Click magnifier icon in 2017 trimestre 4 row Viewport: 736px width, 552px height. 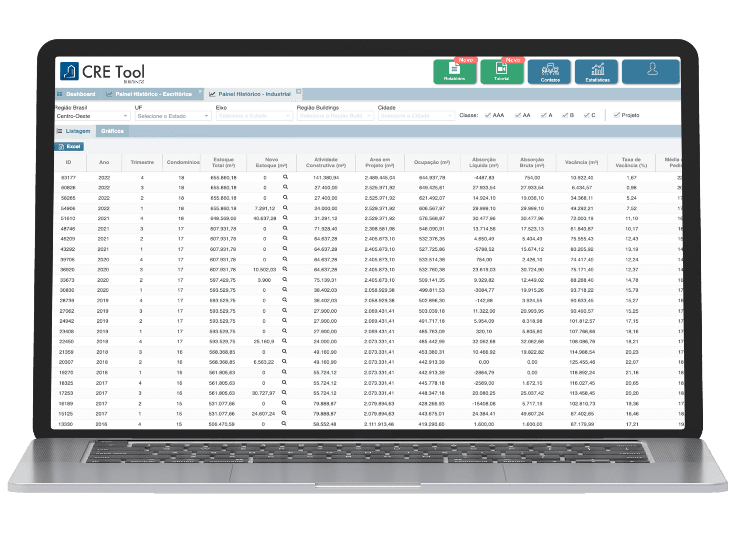coord(284,383)
